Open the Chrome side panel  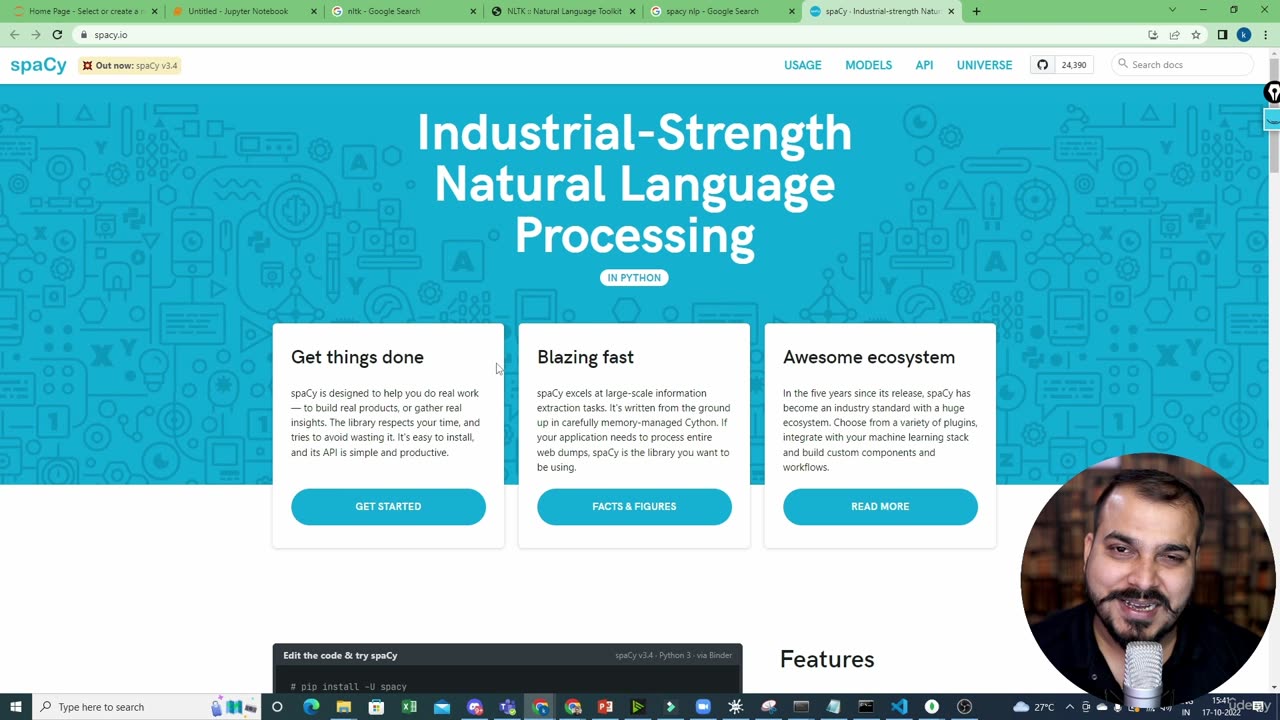1222,34
